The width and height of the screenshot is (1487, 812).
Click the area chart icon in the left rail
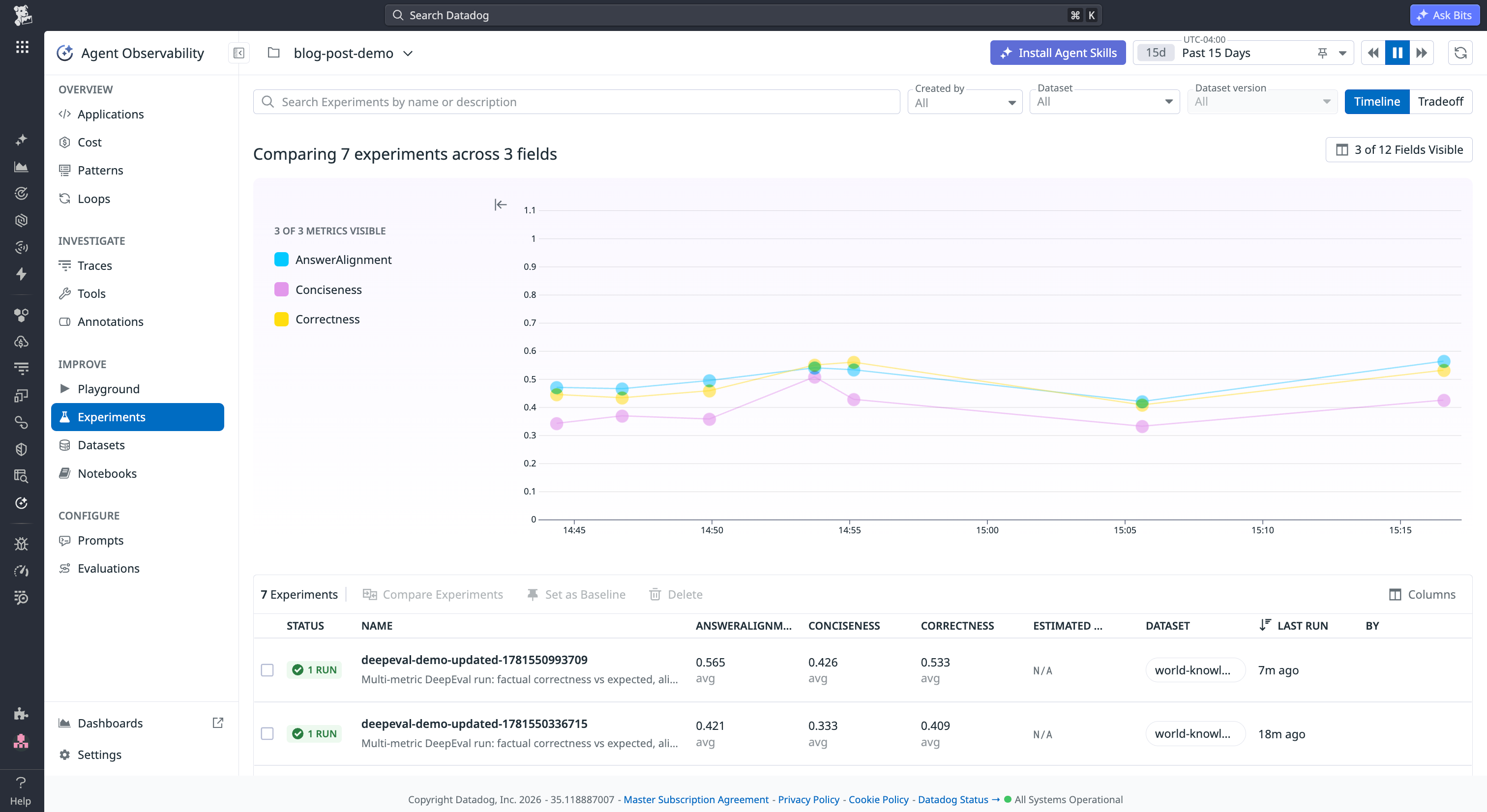(x=21, y=167)
